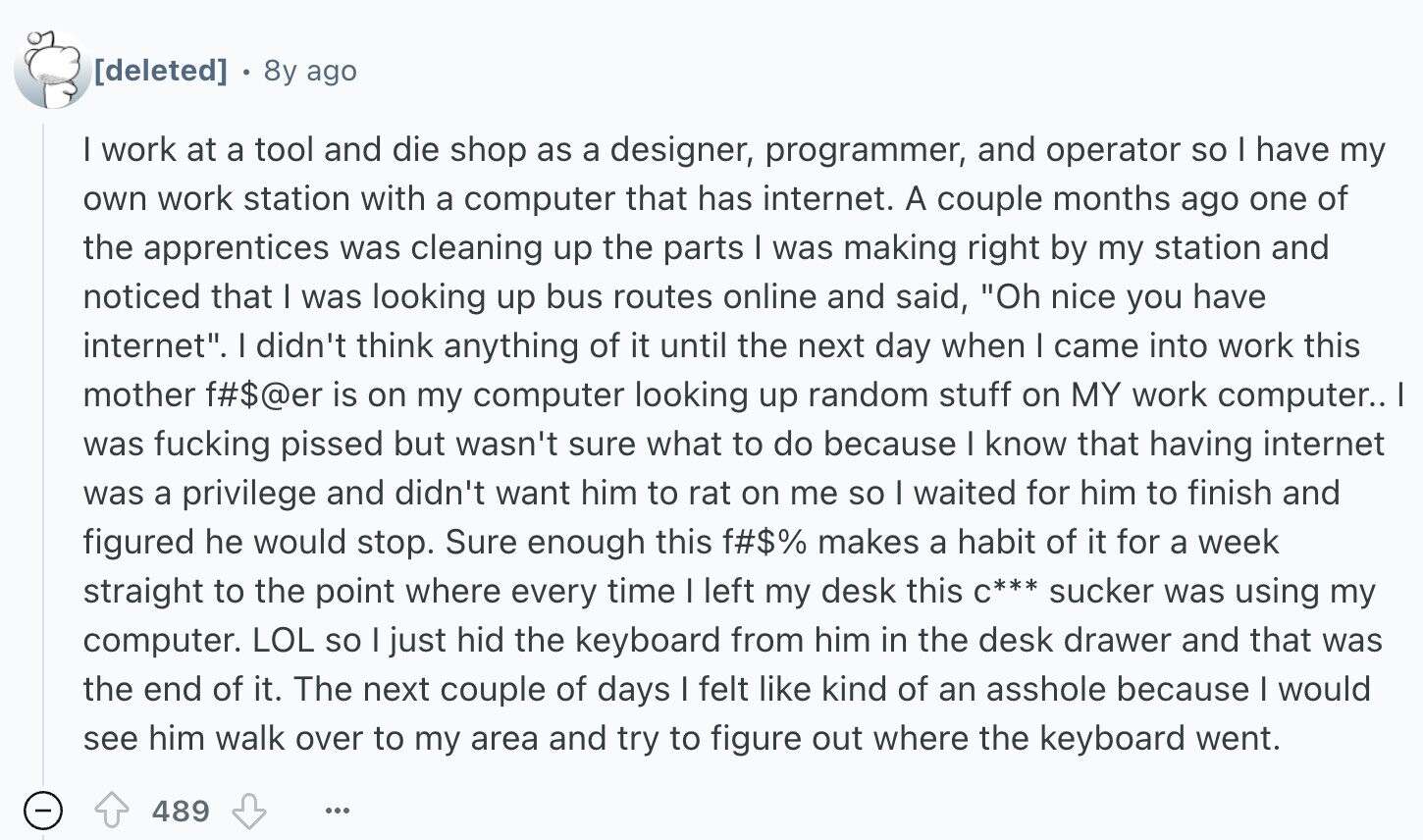Click the [deleted] username label

[160, 71]
